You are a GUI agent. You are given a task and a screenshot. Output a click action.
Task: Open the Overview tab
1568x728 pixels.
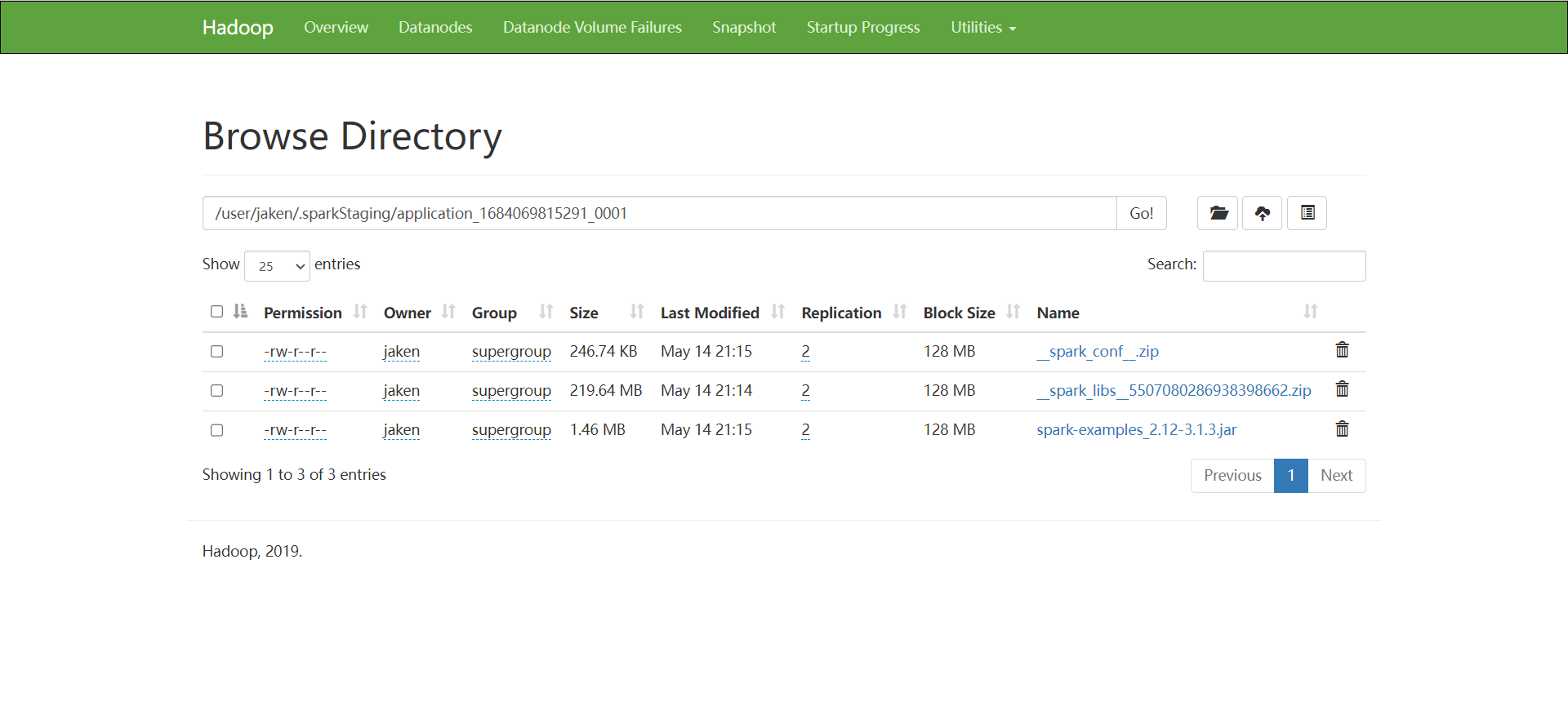tap(336, 27)
